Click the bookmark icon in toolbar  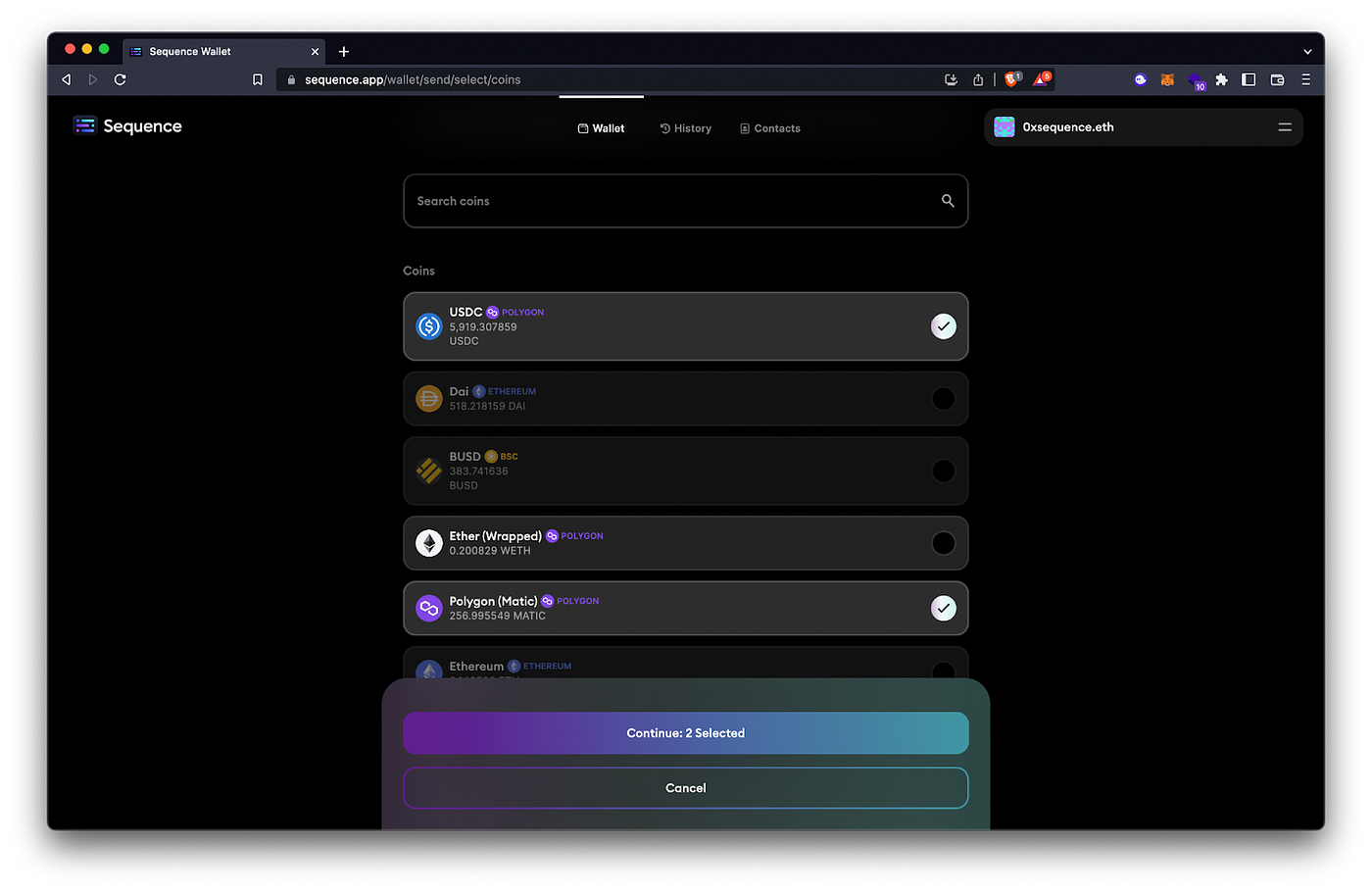coord(258,79)
